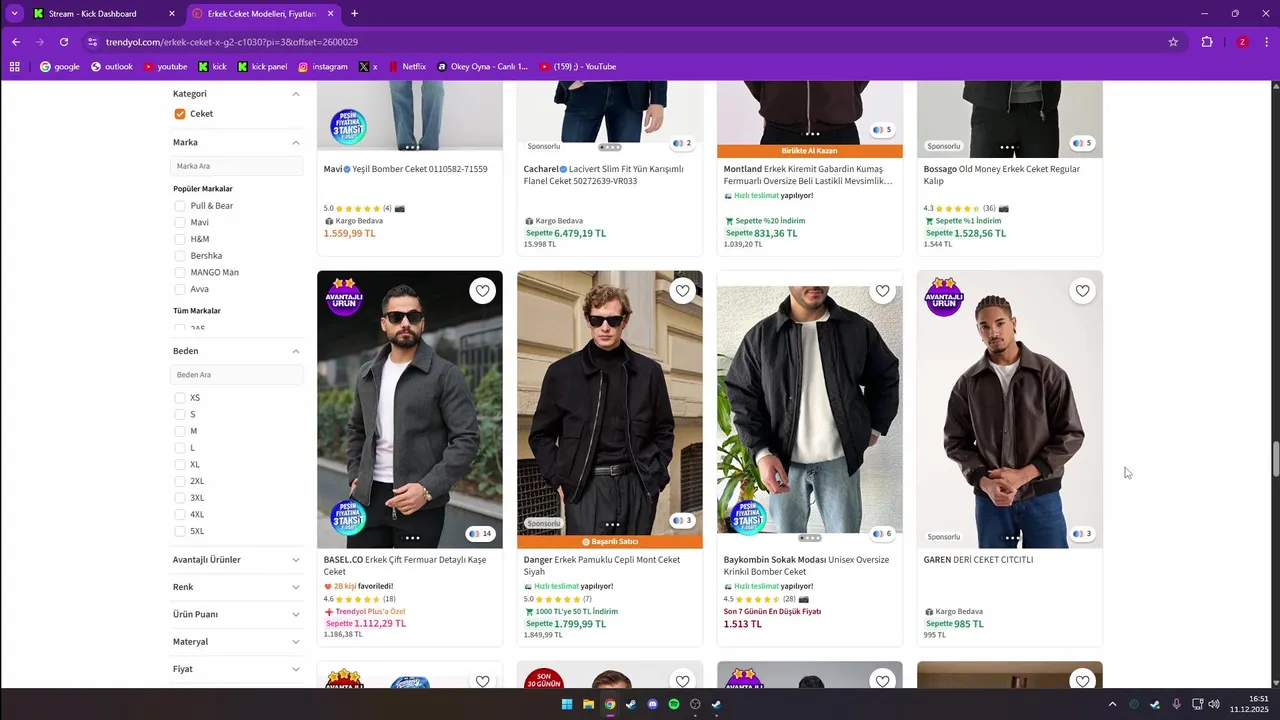Open a new browser tab
1280x720 pixels.
click(x=354, y=14)
